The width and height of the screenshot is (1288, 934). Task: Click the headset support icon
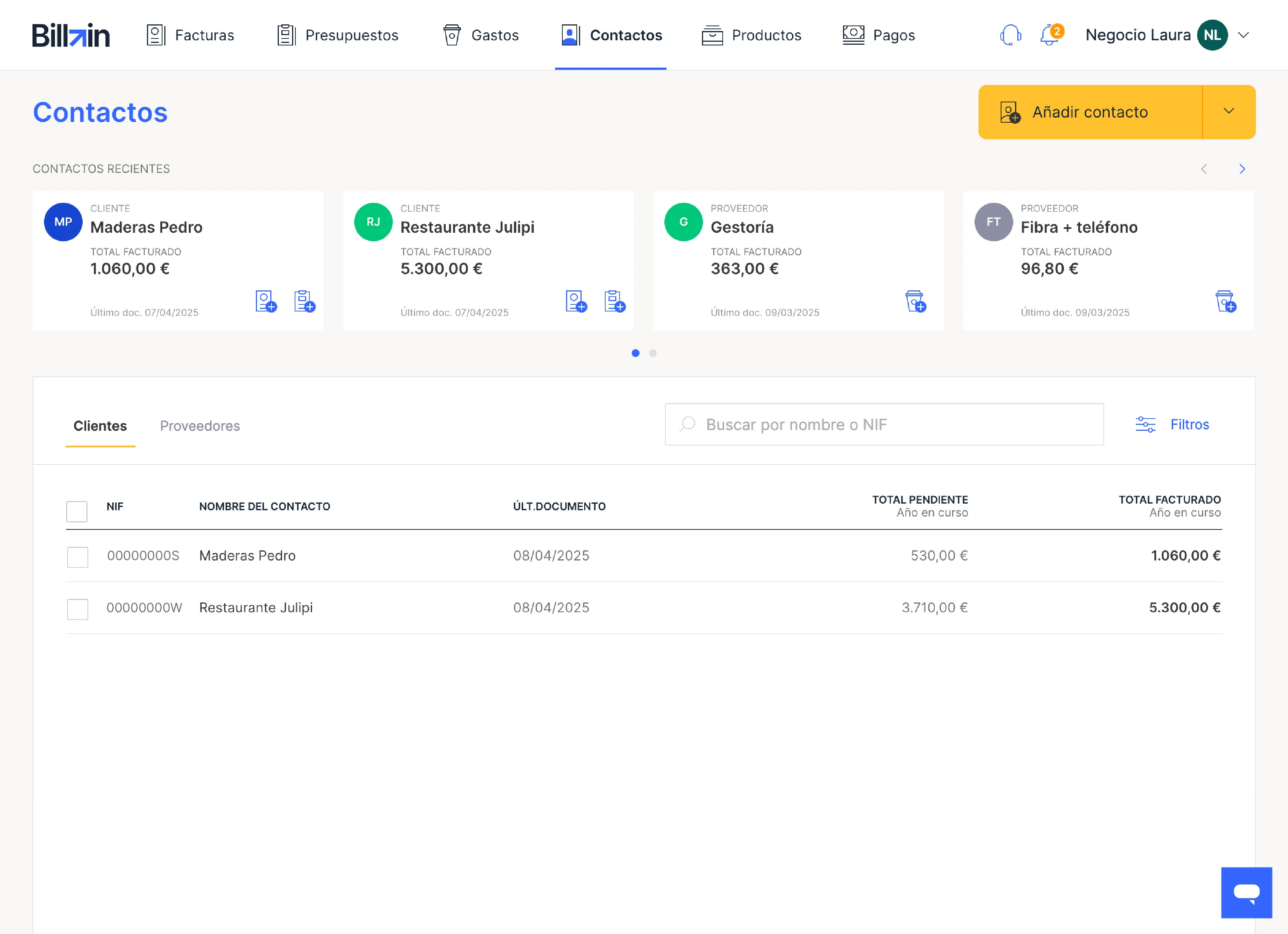[1010, 35]
